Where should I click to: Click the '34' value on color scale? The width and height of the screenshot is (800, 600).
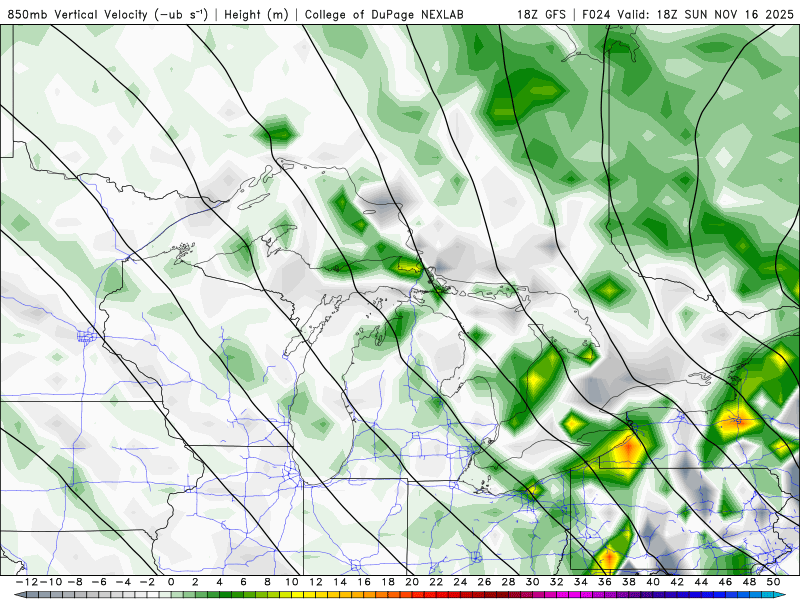coord(581,582)
